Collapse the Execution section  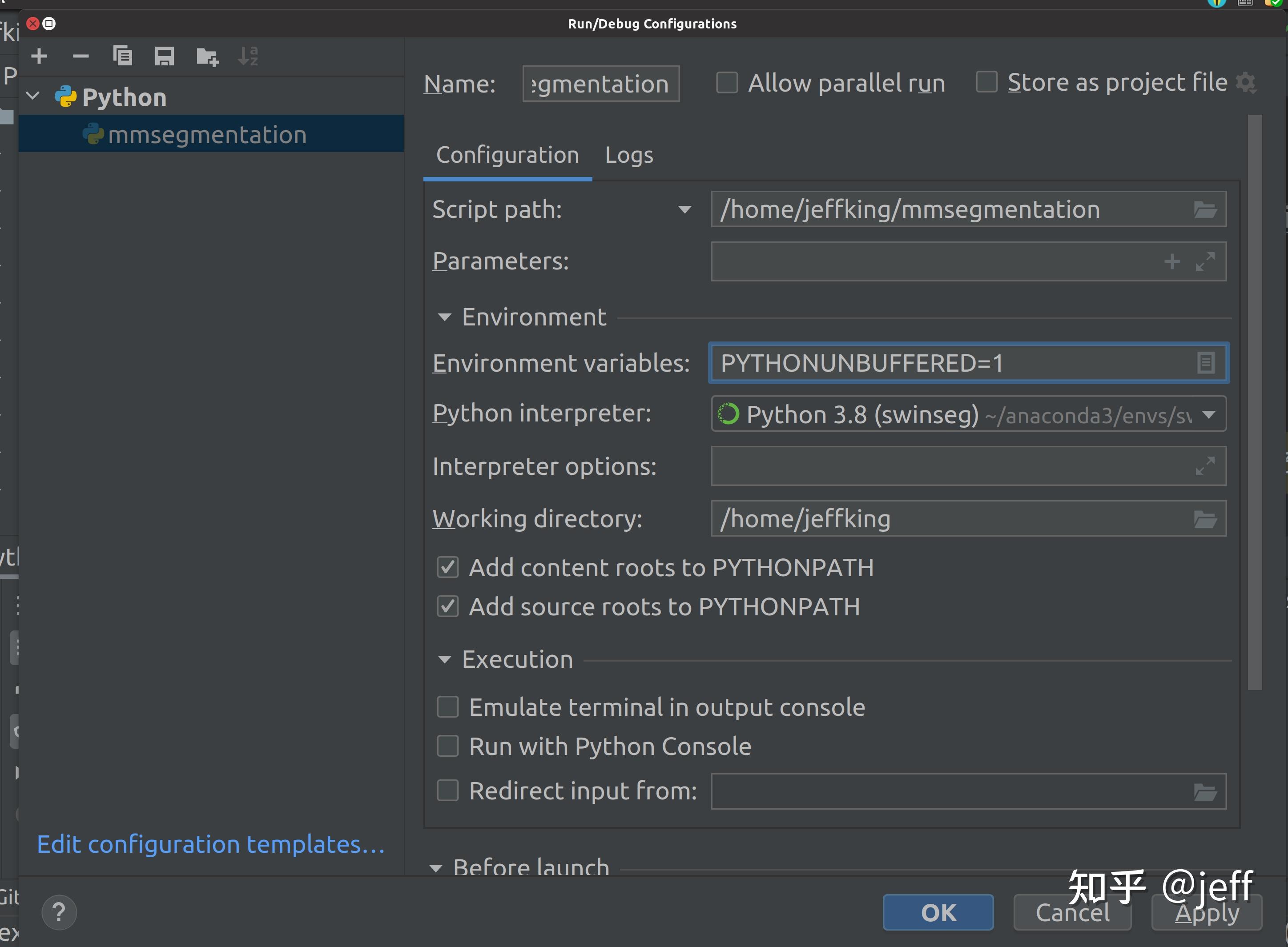pyautogui.click(x=444, y=660)
